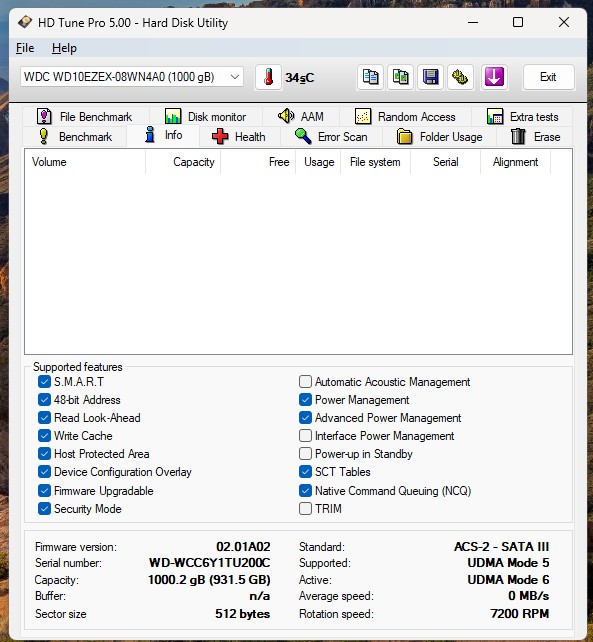Switch to the Random Access tab label

[x=416, y=117]
